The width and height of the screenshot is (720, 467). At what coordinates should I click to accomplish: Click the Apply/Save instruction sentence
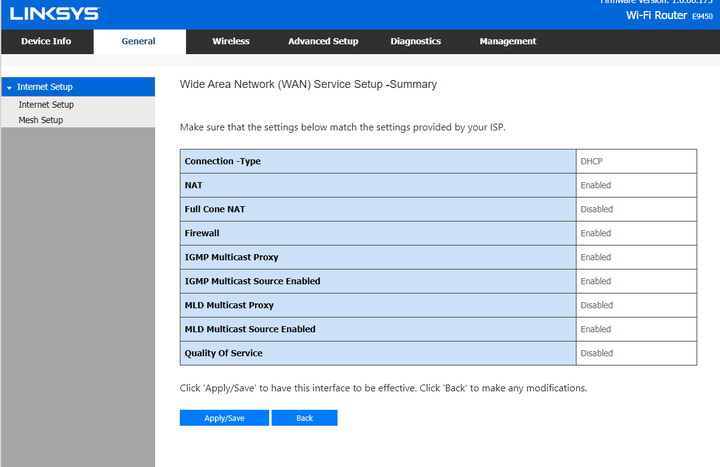(x=383, y=388)
